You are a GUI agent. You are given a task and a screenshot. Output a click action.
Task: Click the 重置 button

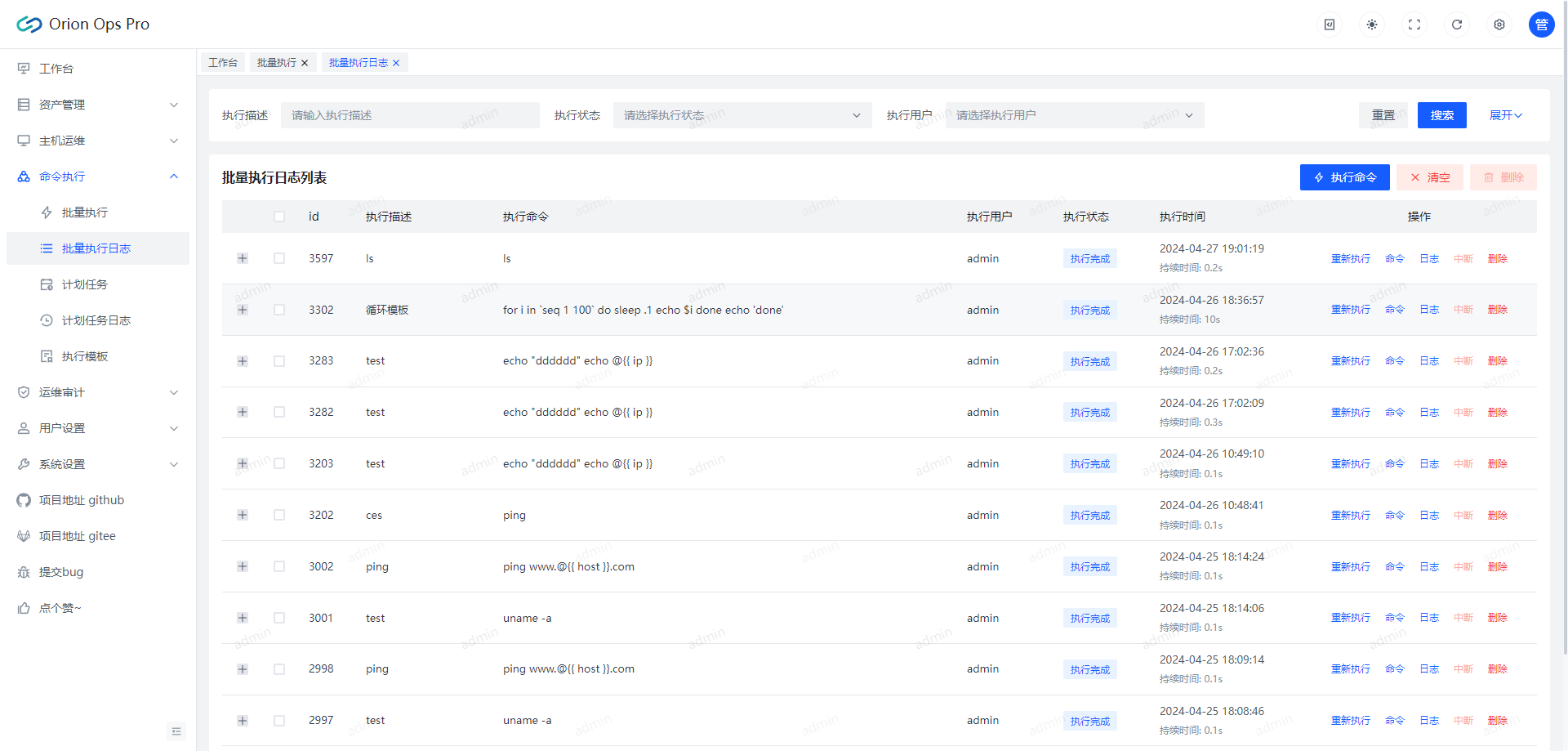click(x=1383, y=115)
